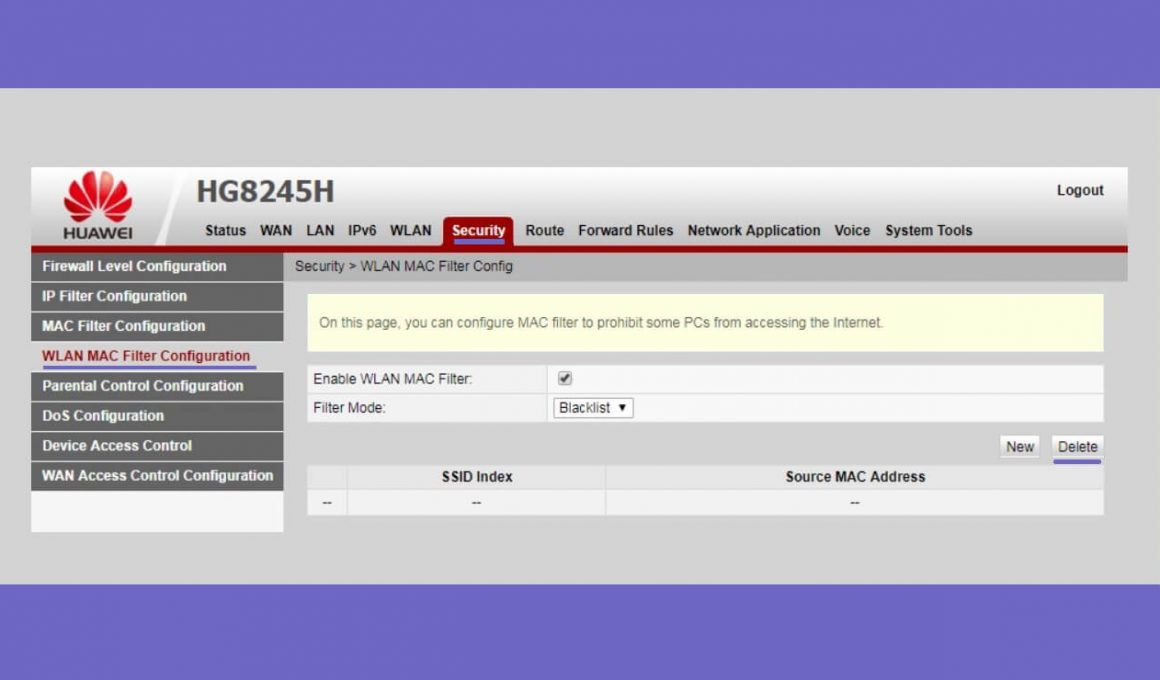Open Firewall Level Configuration

click(x=157, y=266)
